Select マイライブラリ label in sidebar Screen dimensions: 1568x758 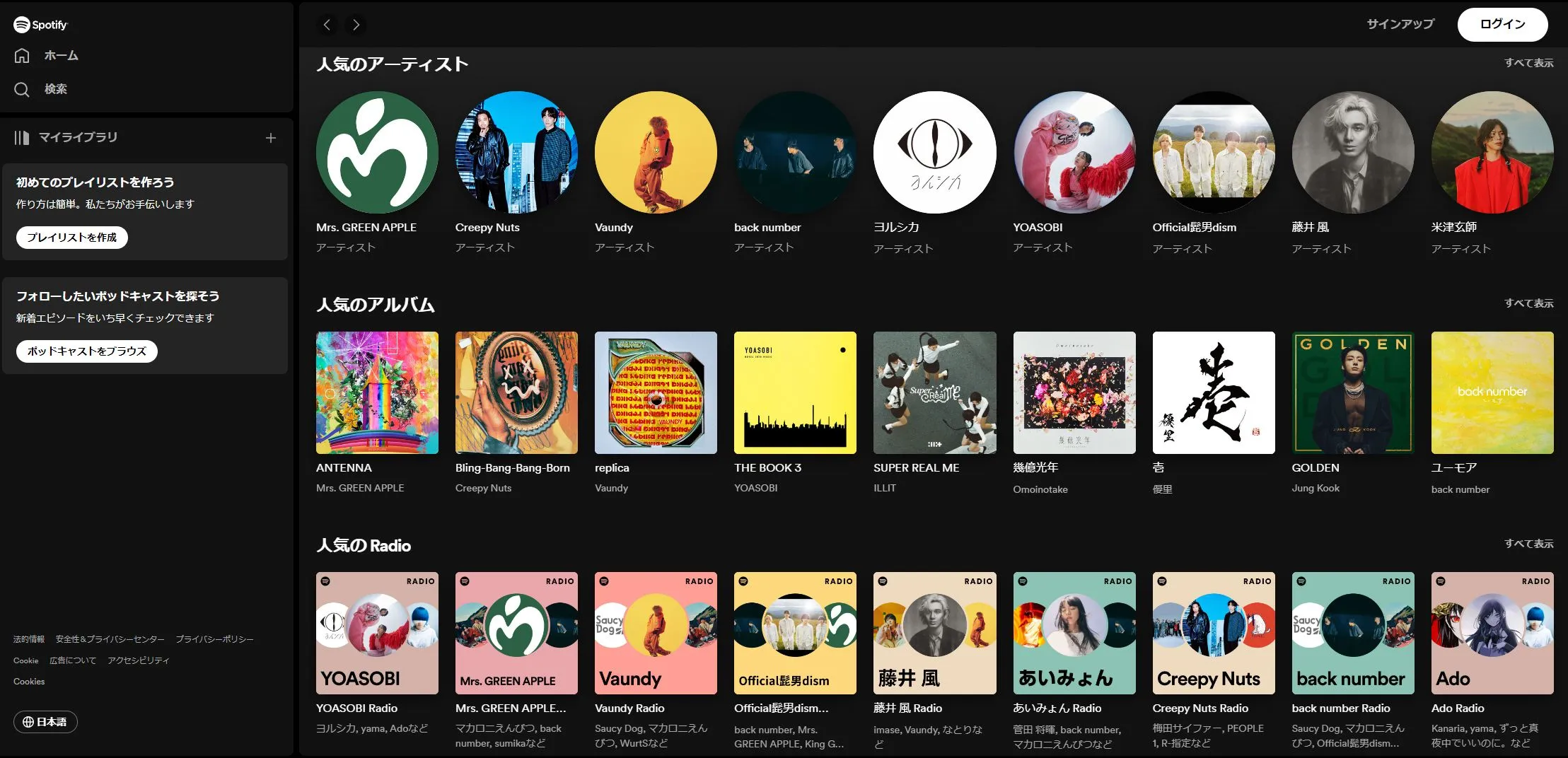point(78,137)
